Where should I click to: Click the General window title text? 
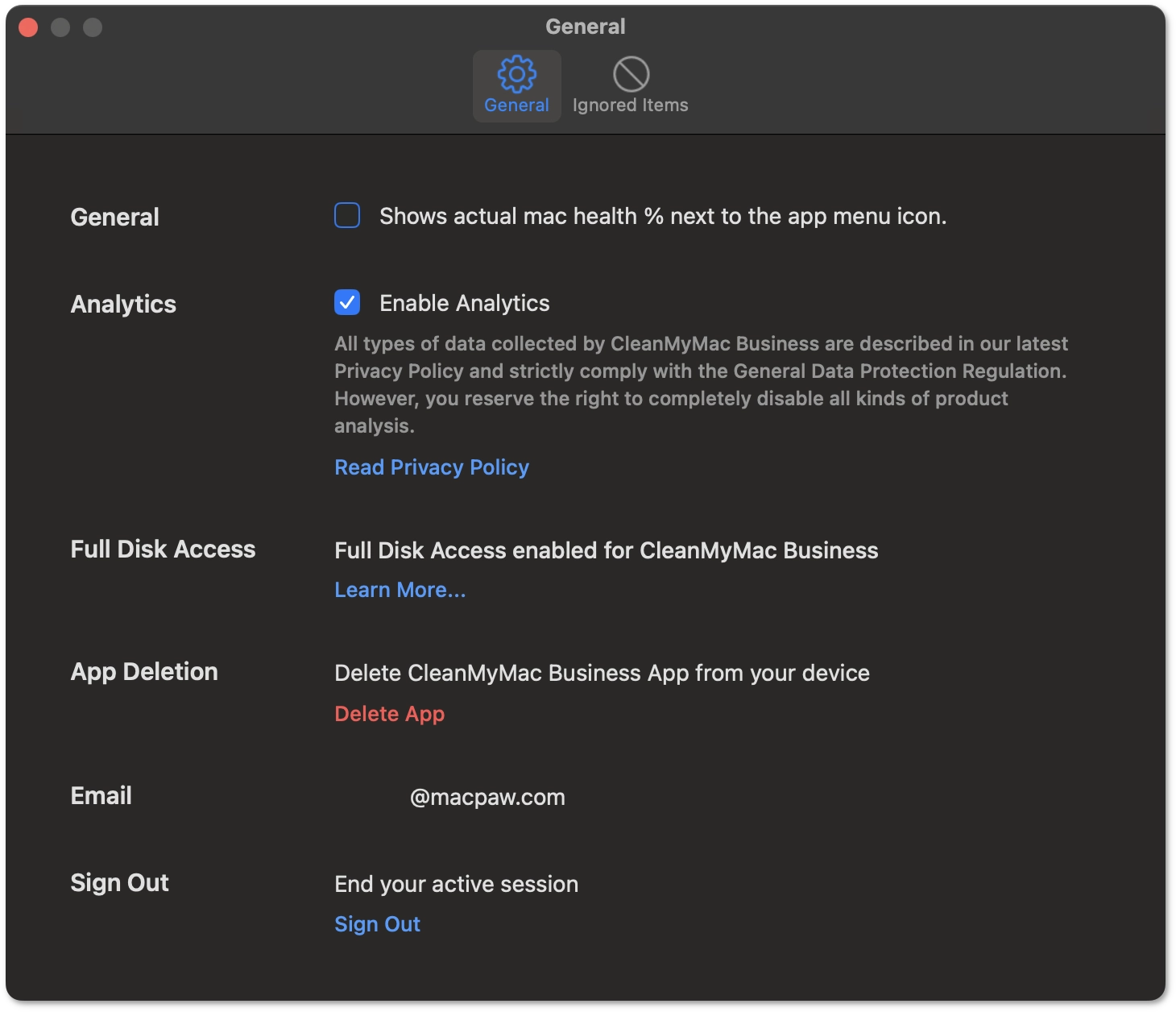tap(586, 27)
